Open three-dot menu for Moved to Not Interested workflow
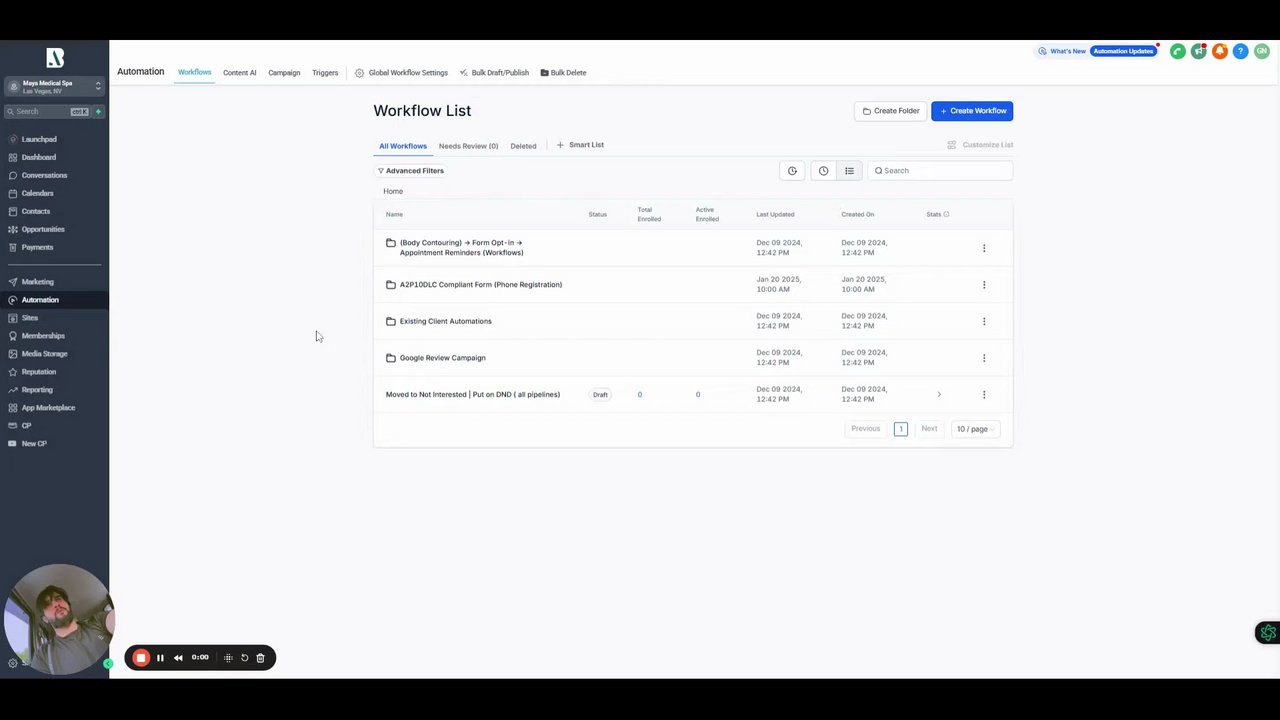 [x=984, y=394]
